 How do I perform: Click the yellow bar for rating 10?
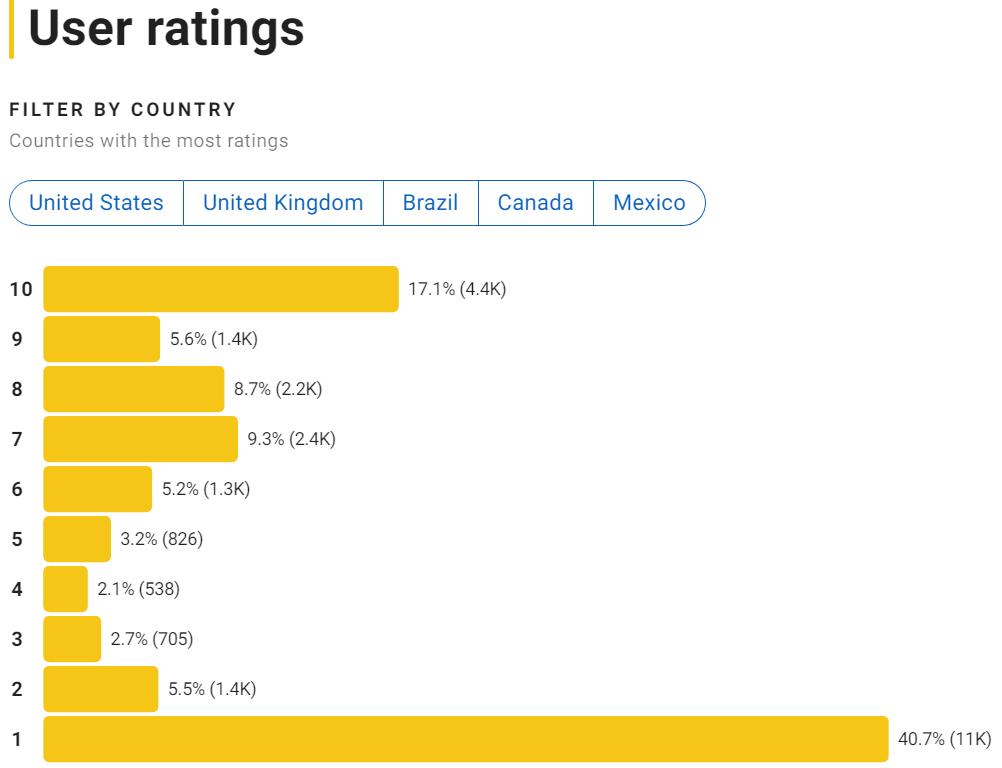coord(220,289)
